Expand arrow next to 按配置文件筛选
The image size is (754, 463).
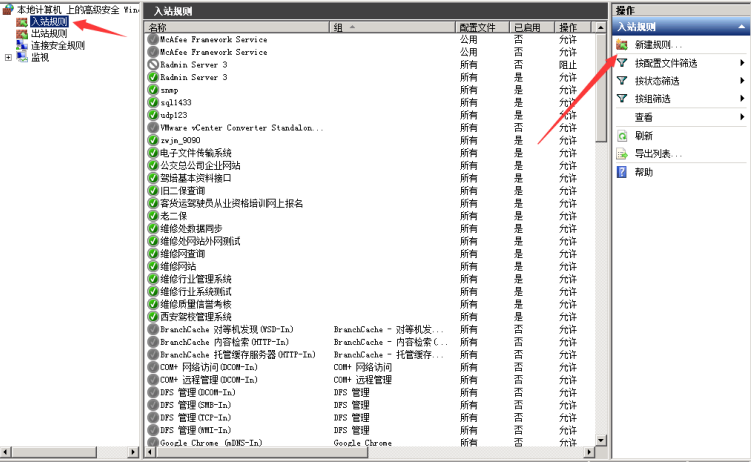742,63
